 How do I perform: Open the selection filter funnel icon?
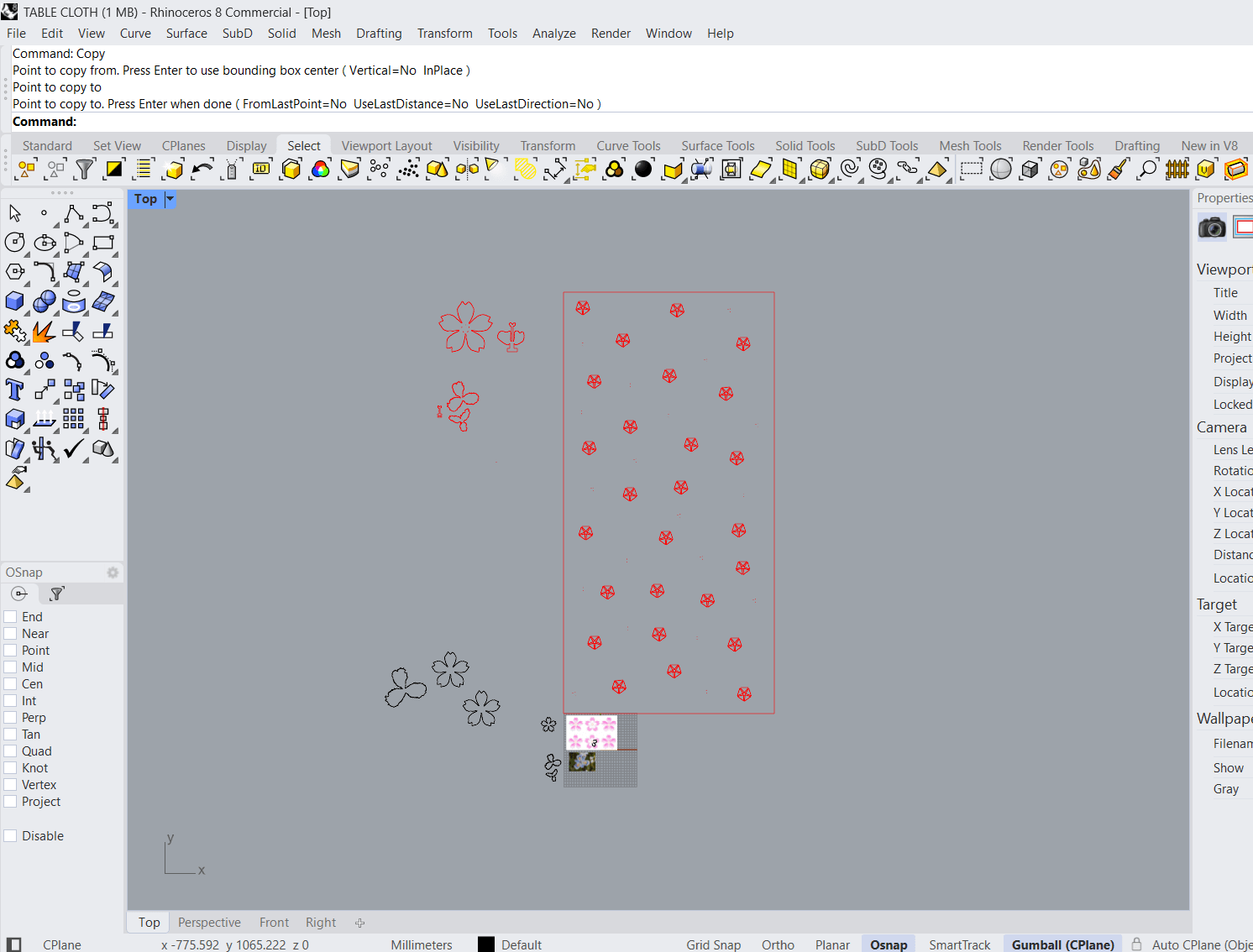point(84,170)
